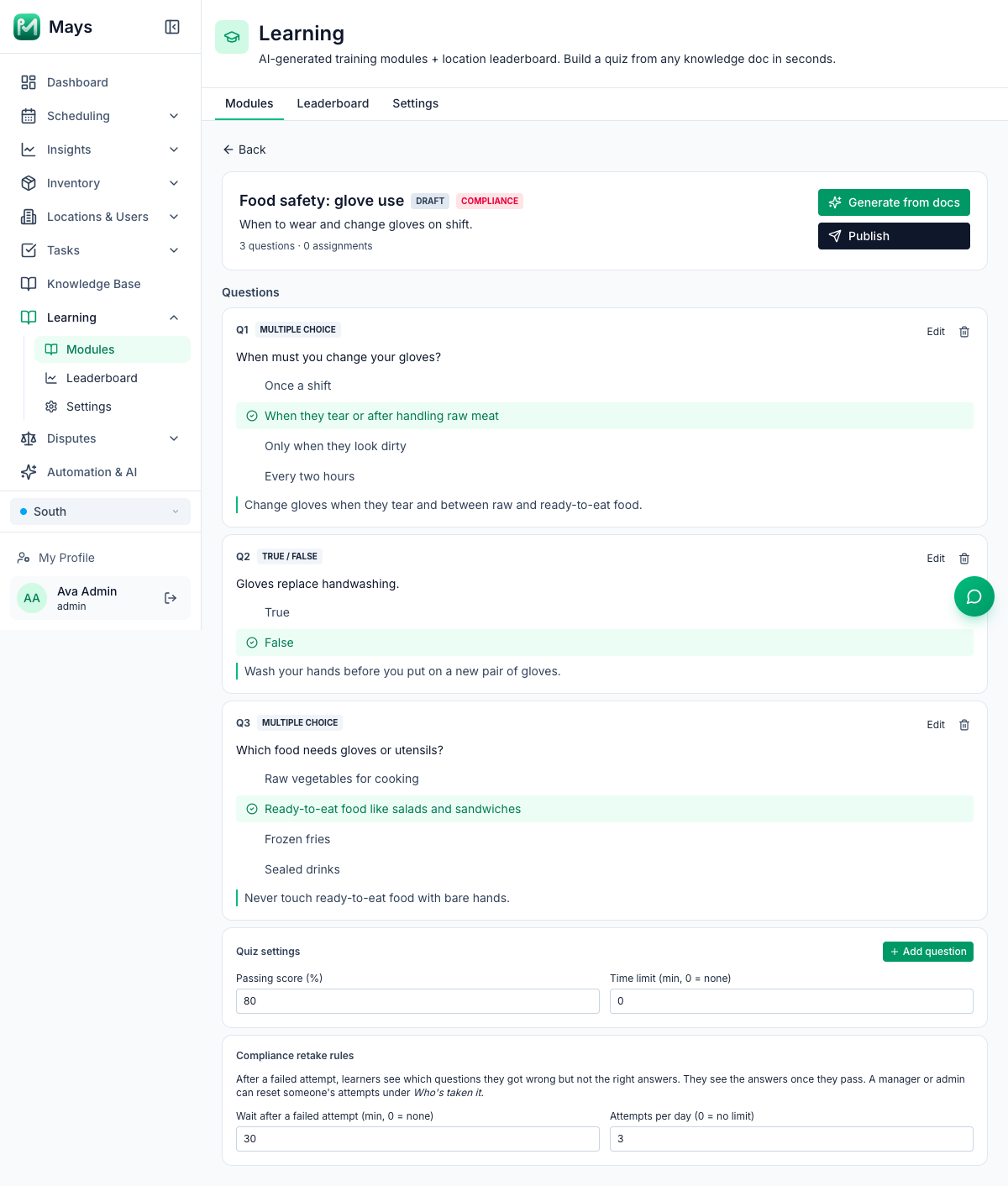Edit question Q3

pyautogui.click(x=936, y=725)
